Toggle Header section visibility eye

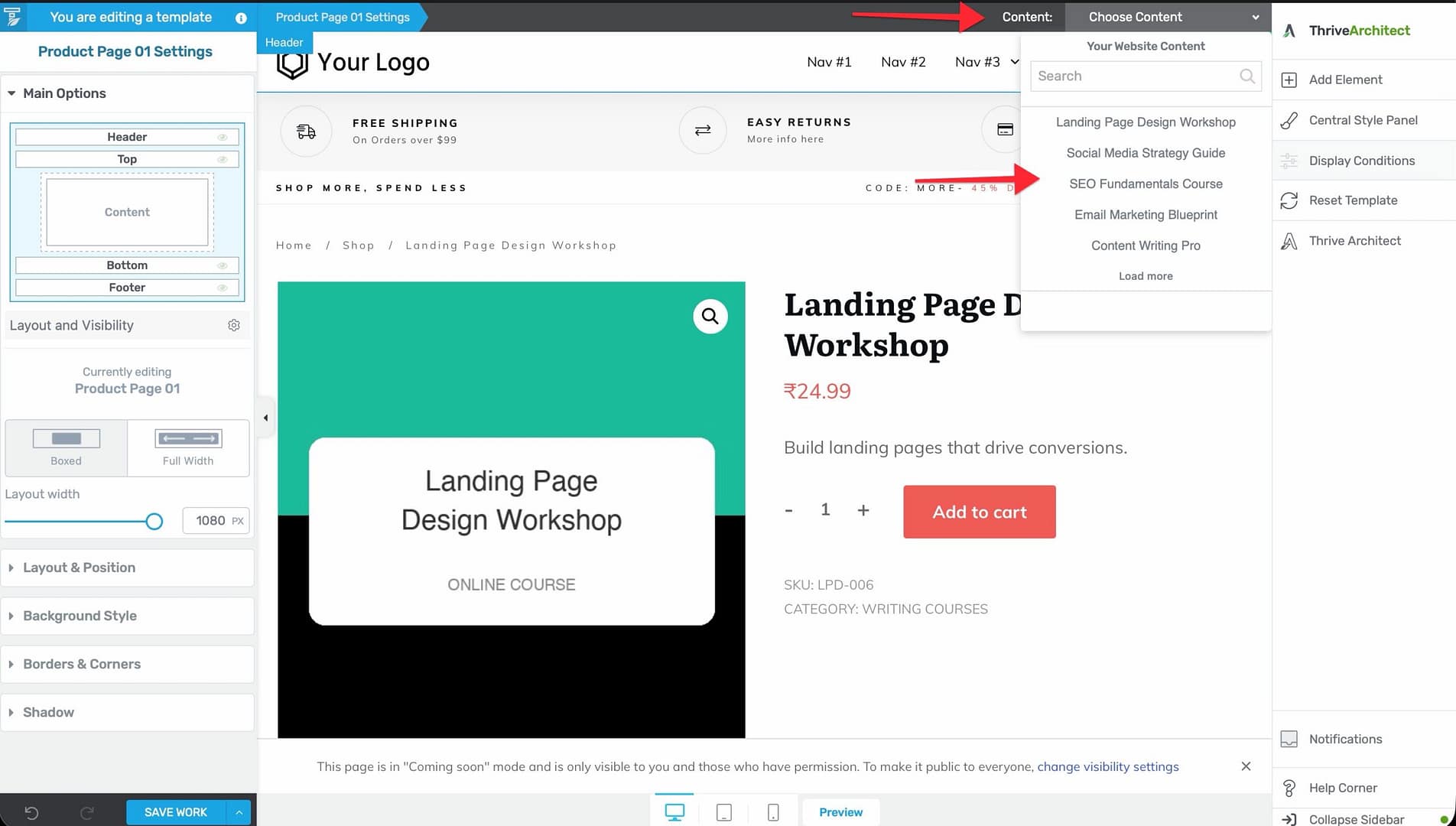223,137
